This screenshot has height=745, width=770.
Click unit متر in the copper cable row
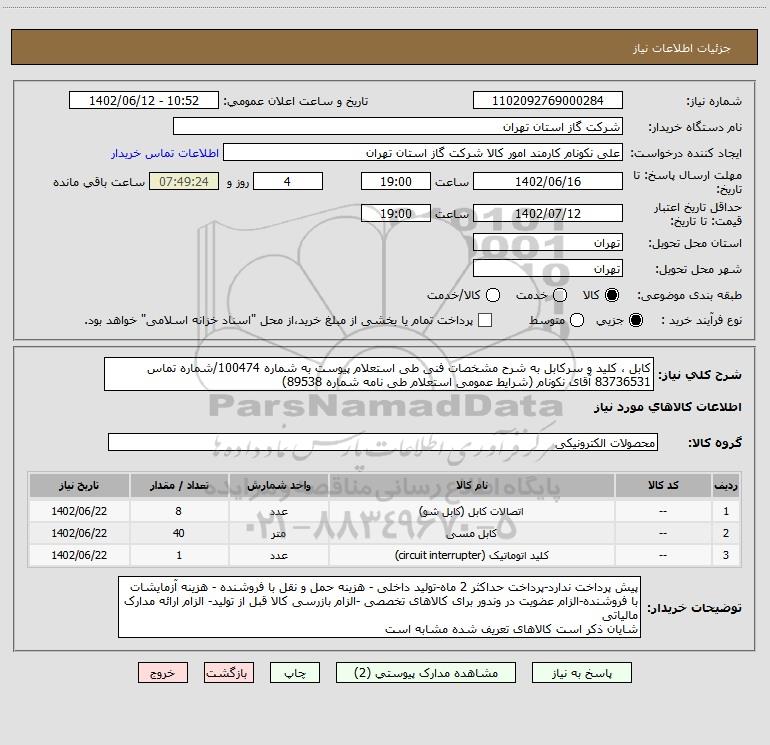pyautogui.click(x=278, y=533)
